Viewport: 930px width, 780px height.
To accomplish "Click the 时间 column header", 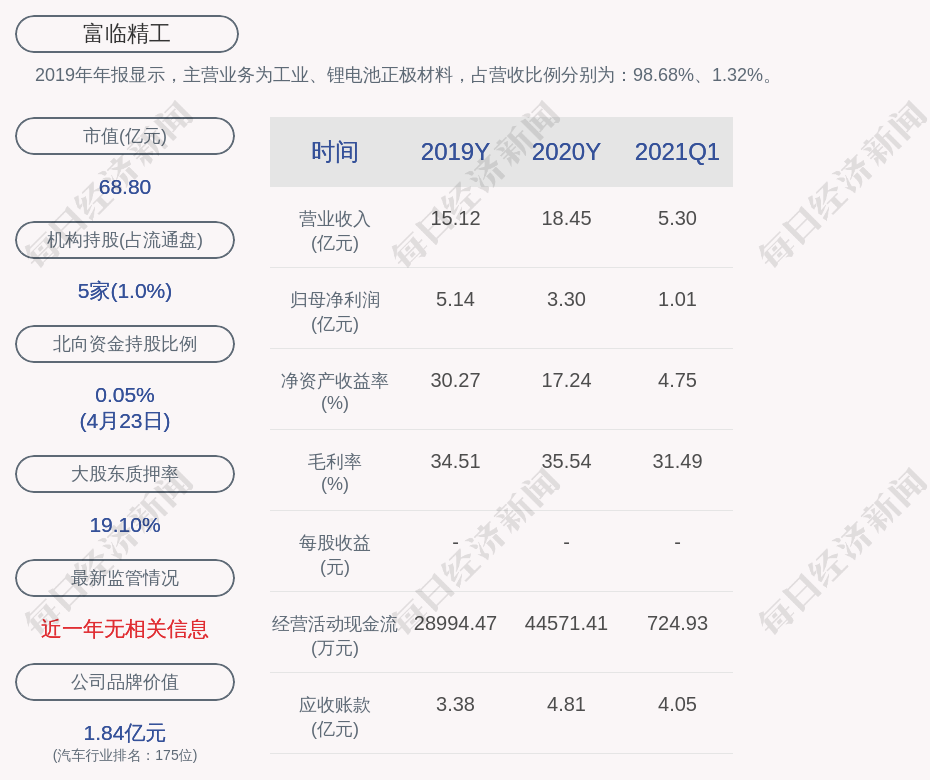I will [x=335, y=152].
